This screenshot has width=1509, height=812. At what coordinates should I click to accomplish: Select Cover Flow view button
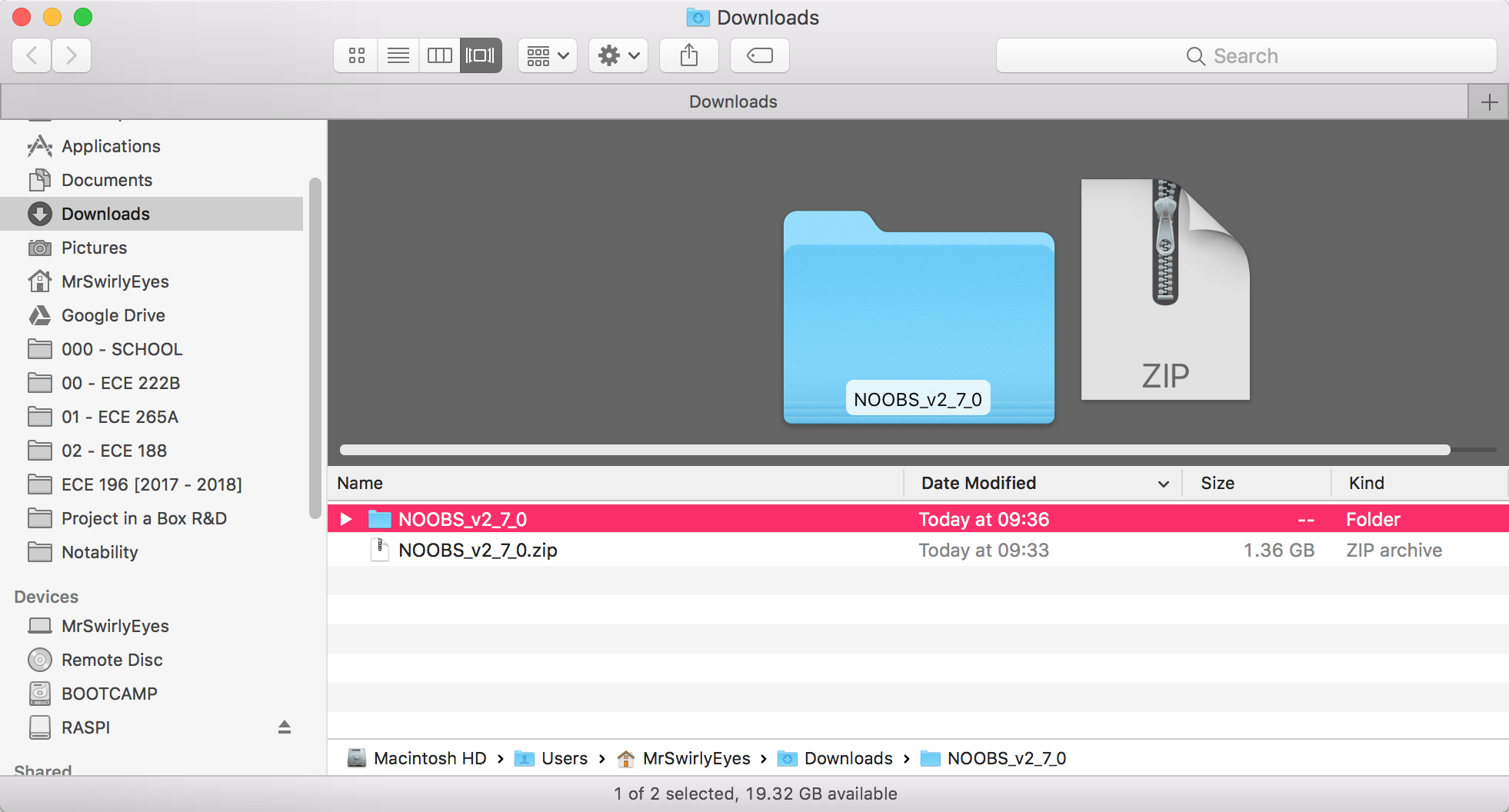(481, 55)
